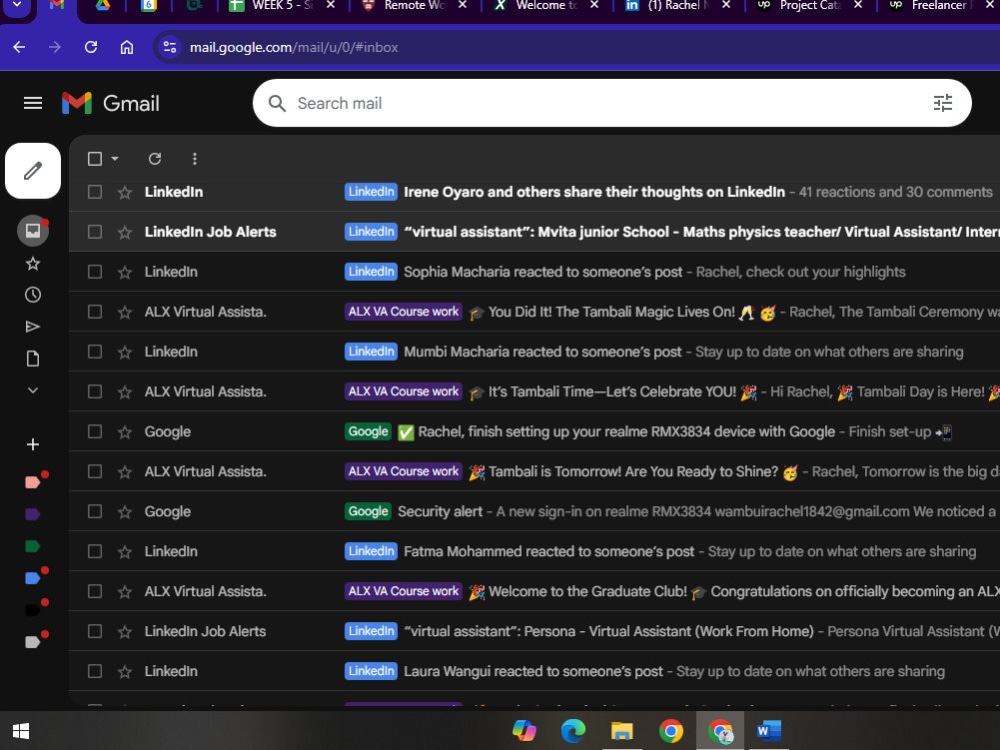Open File Explorer from the taskbar
The height and width of the screenshot is (750, 1000).
tap(622, 731)
